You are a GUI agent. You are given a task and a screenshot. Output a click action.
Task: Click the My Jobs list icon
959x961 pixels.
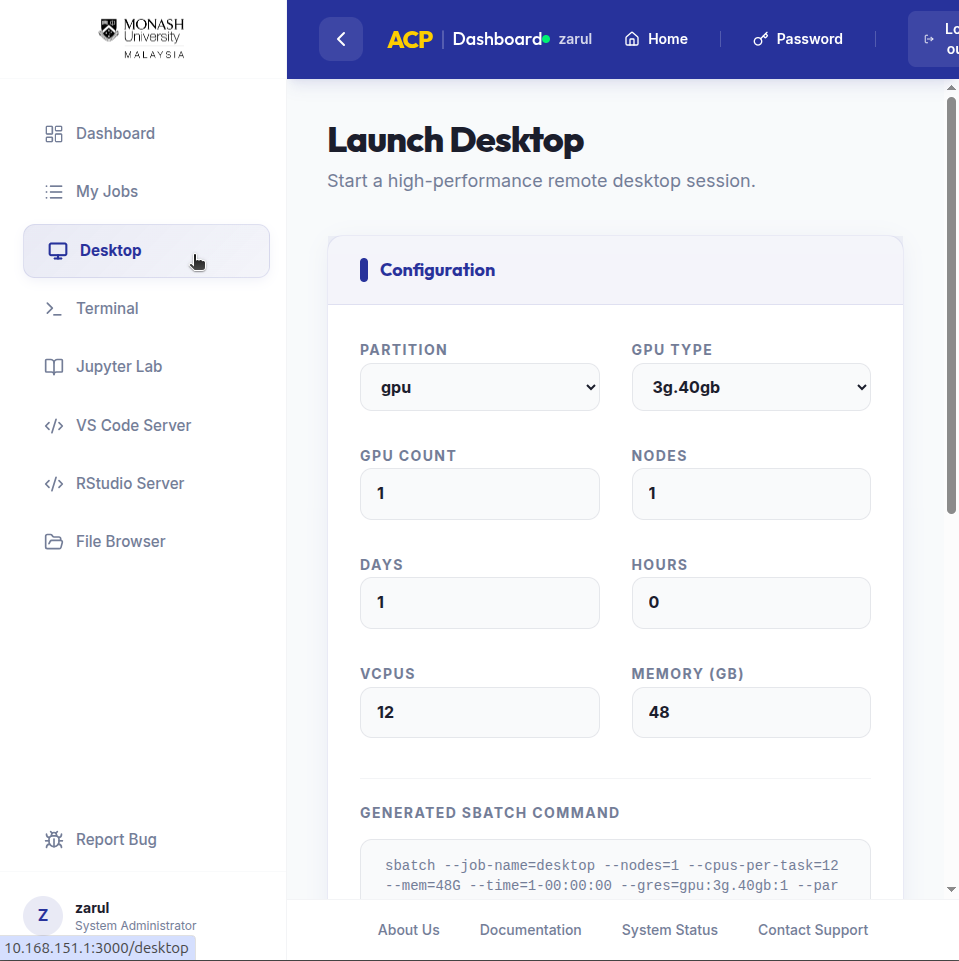coord(54,192)
